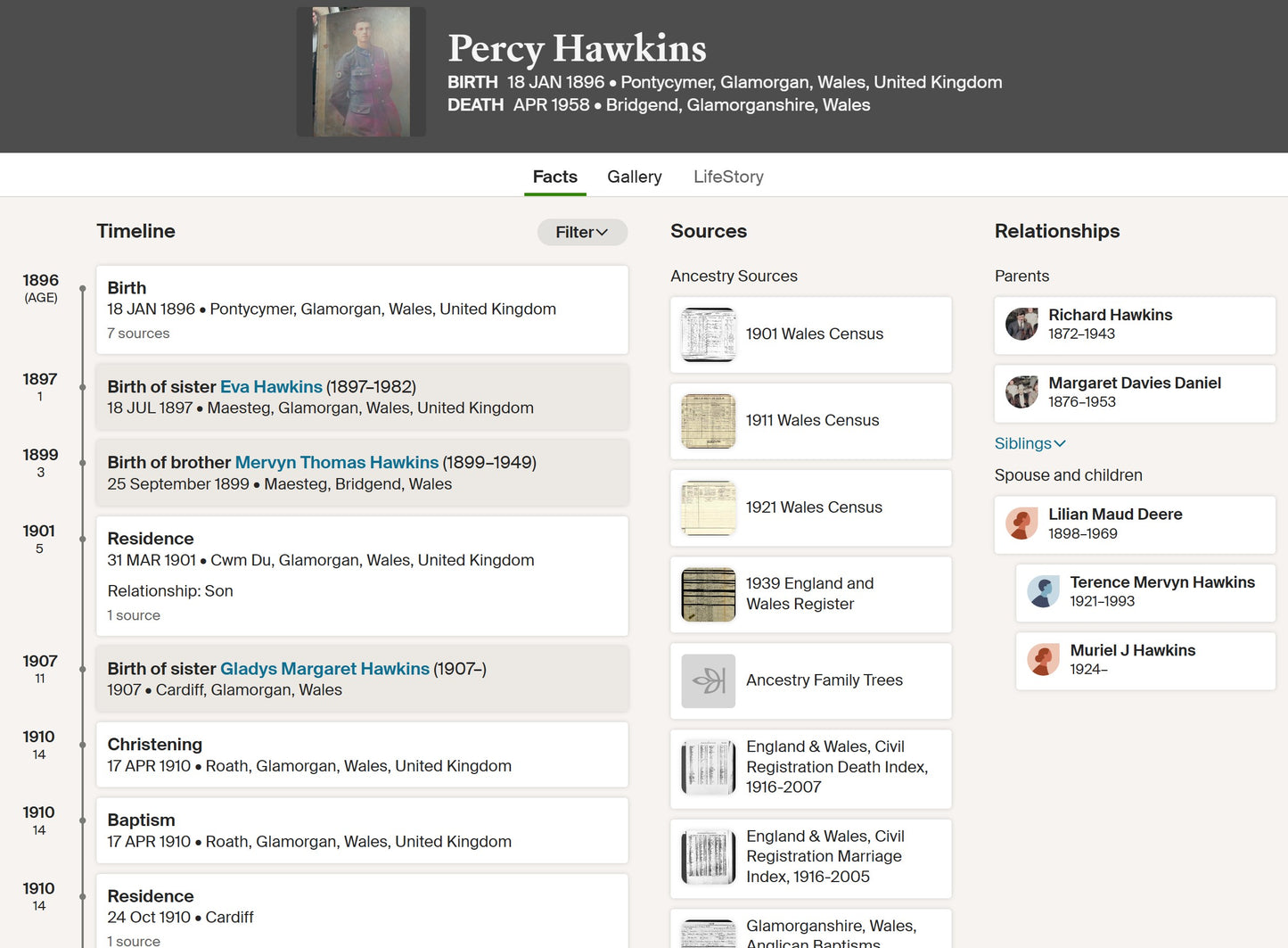
Task: Click Richard Hawkins profile avatar
Action: 1021,324
